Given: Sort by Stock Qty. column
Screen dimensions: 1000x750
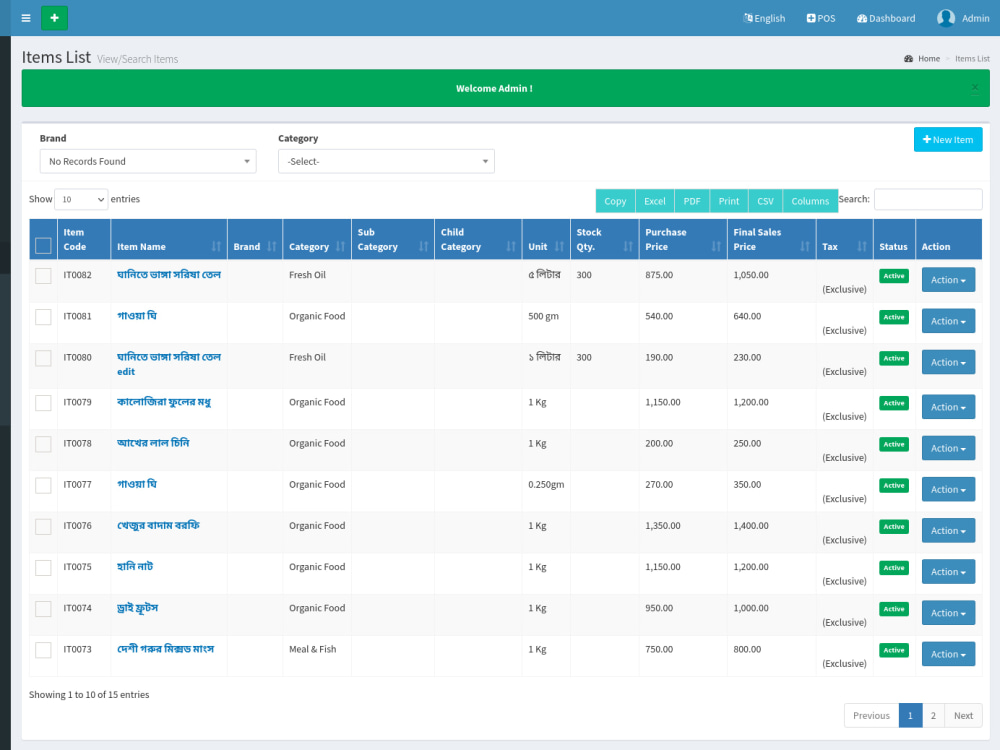Looking at the screenshot, I should tap(605, 239).
